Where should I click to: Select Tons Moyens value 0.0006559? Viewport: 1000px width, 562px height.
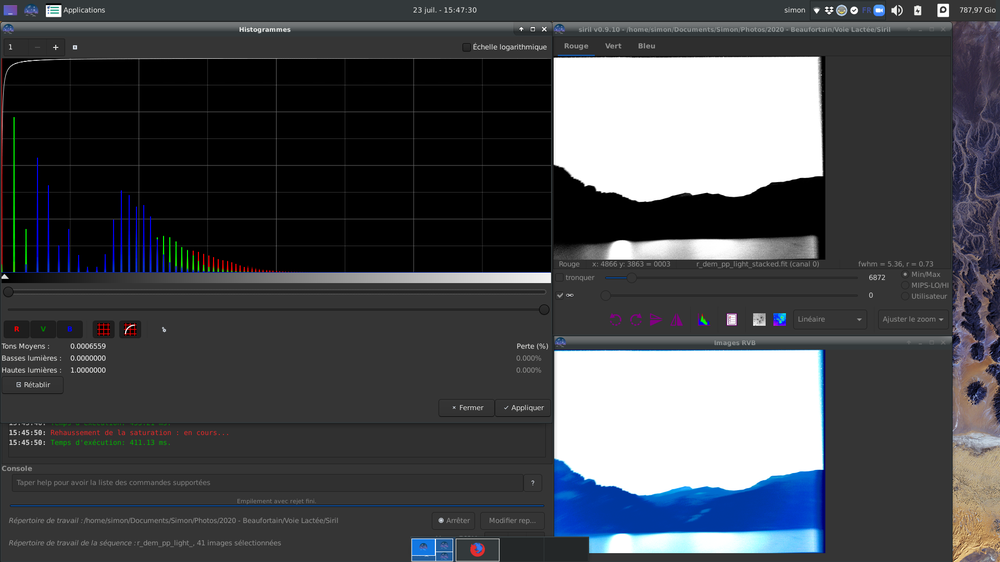(x=88, y=346)
